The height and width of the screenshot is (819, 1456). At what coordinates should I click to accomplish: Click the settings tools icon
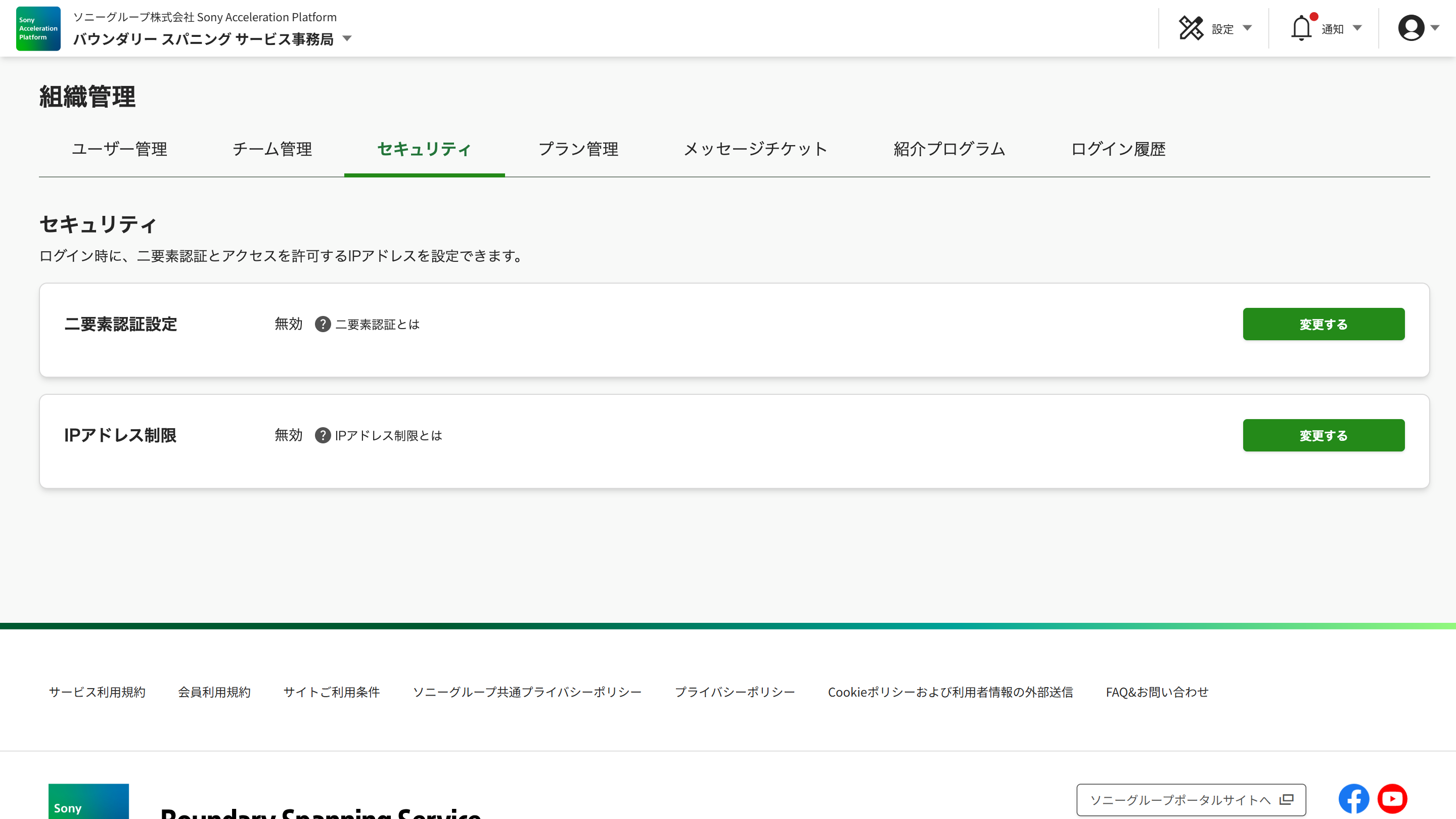point(1191,28)
